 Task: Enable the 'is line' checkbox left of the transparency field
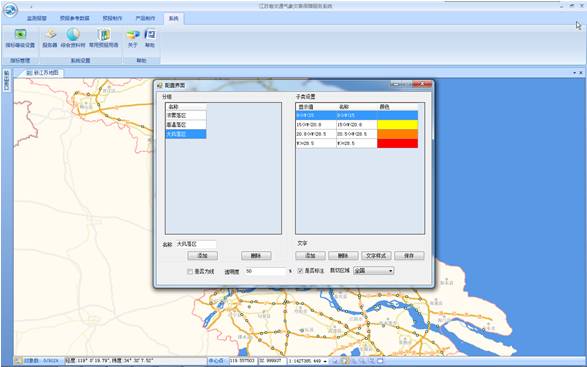pyautogui.click(x=190, y=272)
